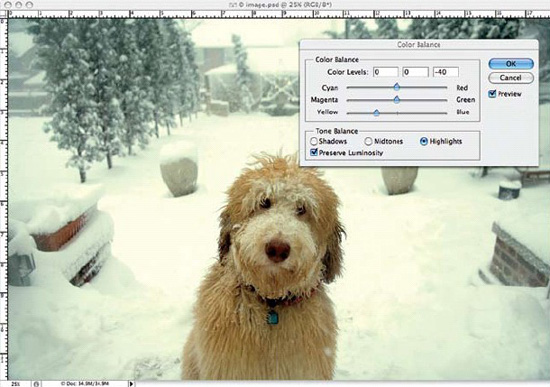550x387 pixels.
Task: Focus the Color Levels field showing -40
Action: point(446,72)
